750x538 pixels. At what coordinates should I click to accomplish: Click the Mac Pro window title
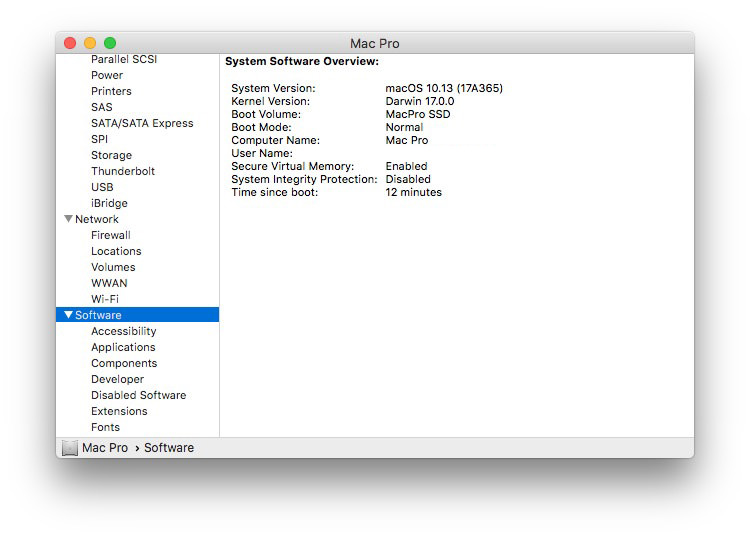point(375,44)
